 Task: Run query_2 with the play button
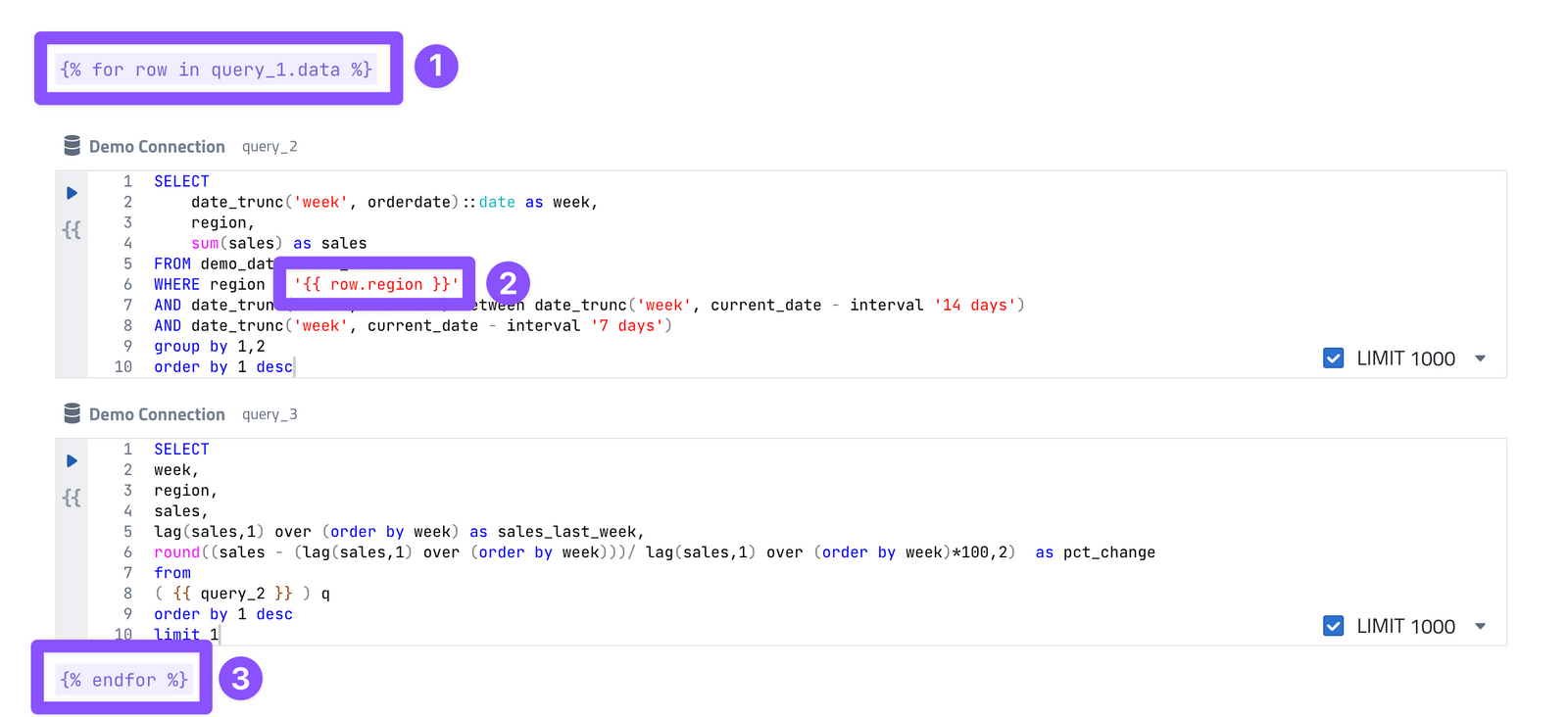click(x=72, y=193)
